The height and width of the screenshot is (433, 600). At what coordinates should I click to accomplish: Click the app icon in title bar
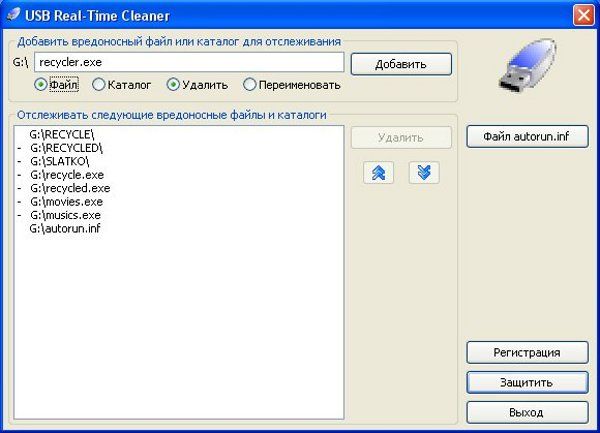[x=13, y=15]
